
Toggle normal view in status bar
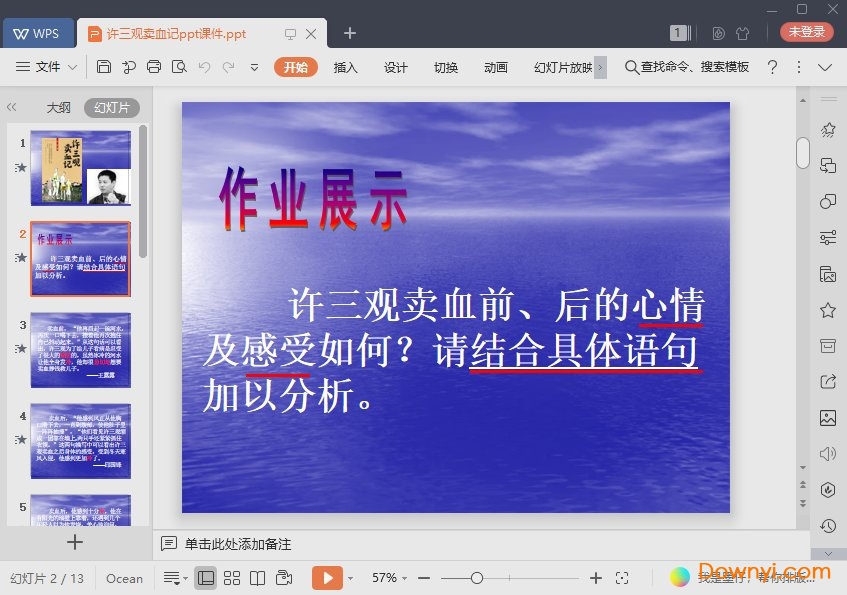(x=206, y=578)
